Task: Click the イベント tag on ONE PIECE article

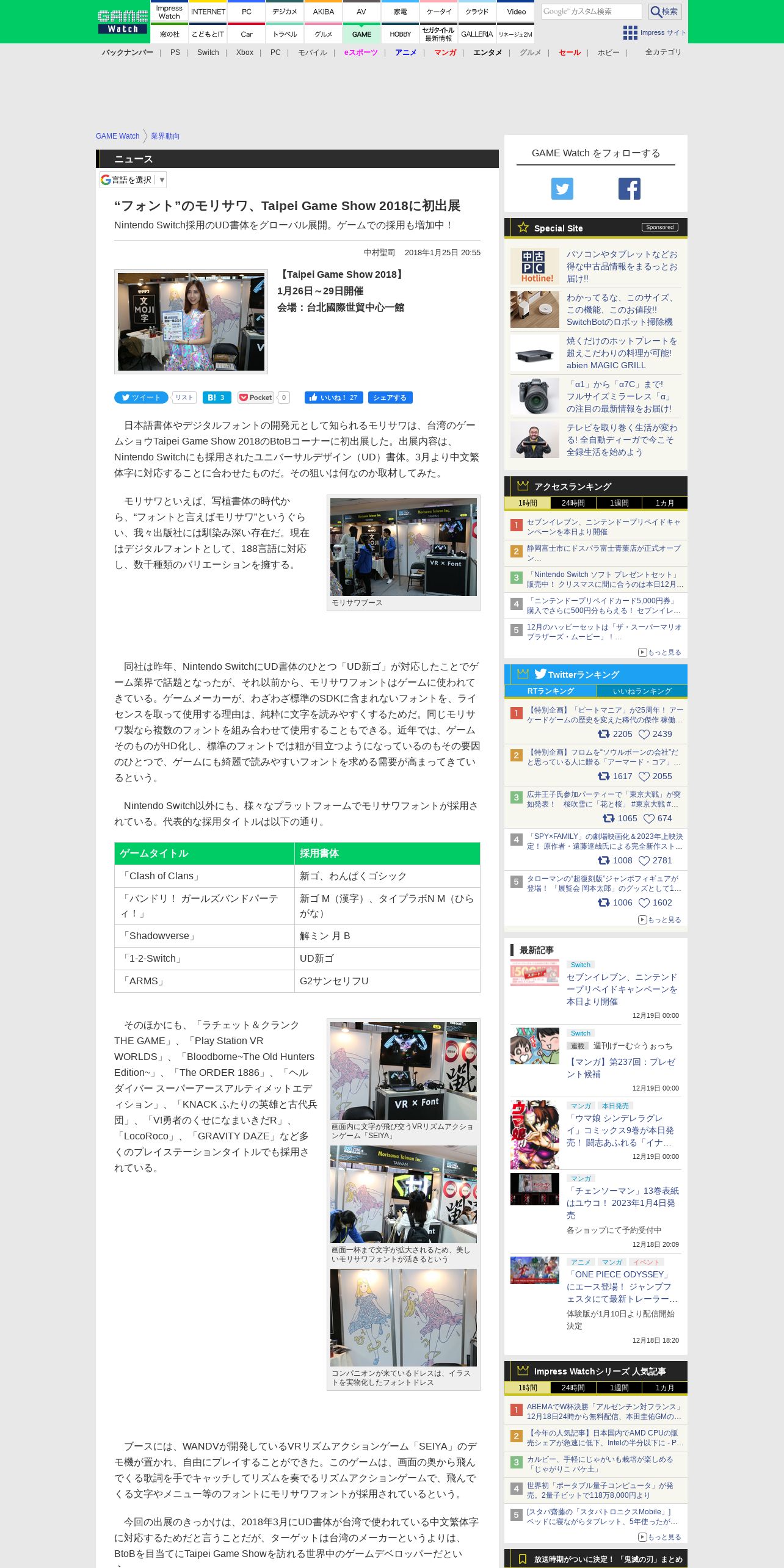Action: point(646,1262)
